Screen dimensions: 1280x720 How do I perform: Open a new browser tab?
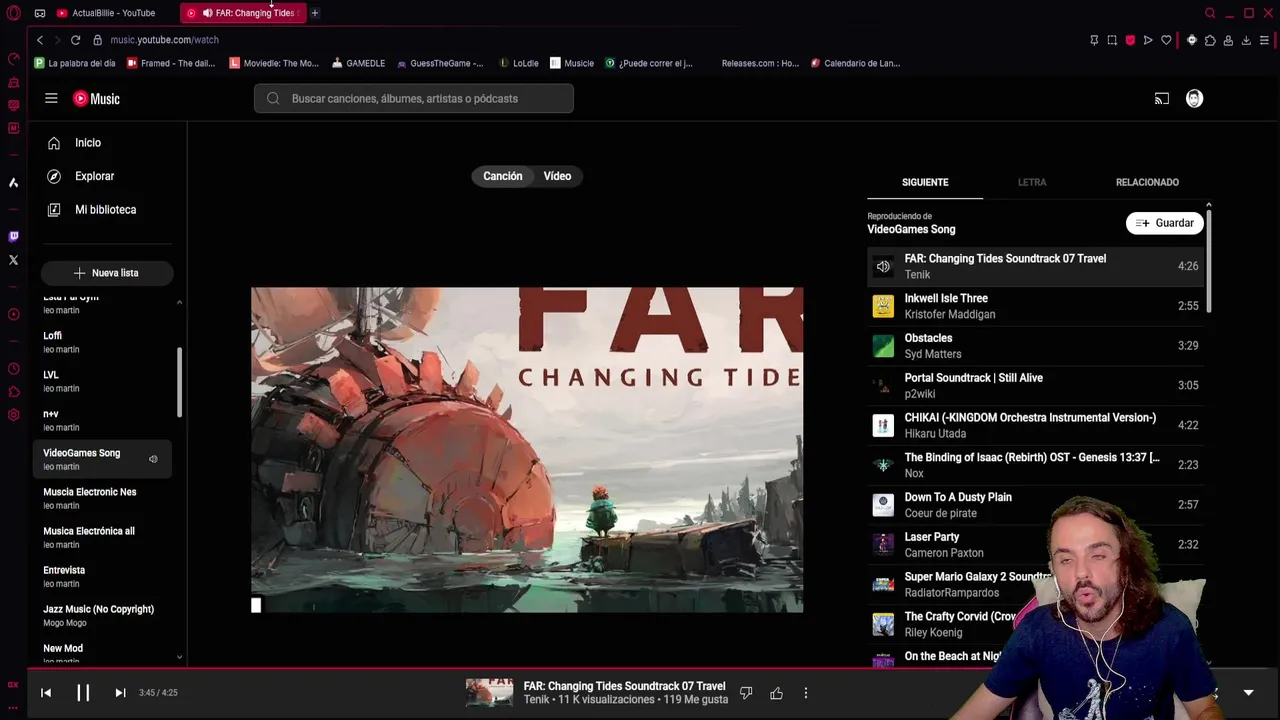tap(315, 13)
